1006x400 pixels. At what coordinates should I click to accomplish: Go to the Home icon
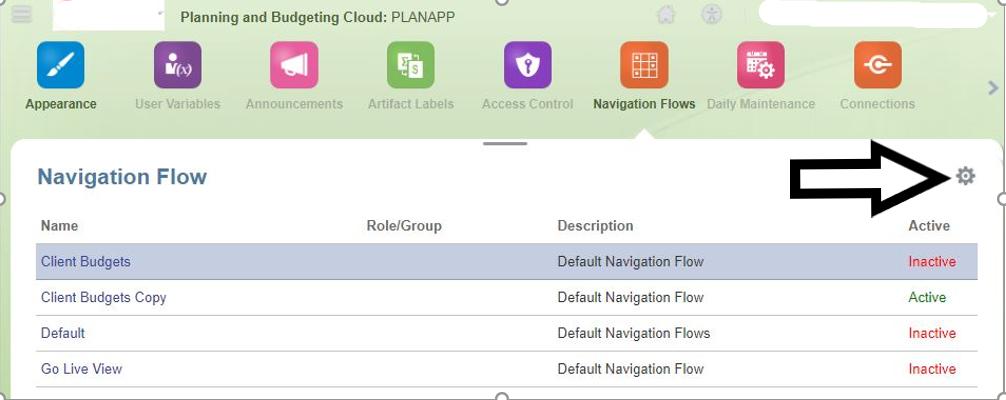coord(667,14)
